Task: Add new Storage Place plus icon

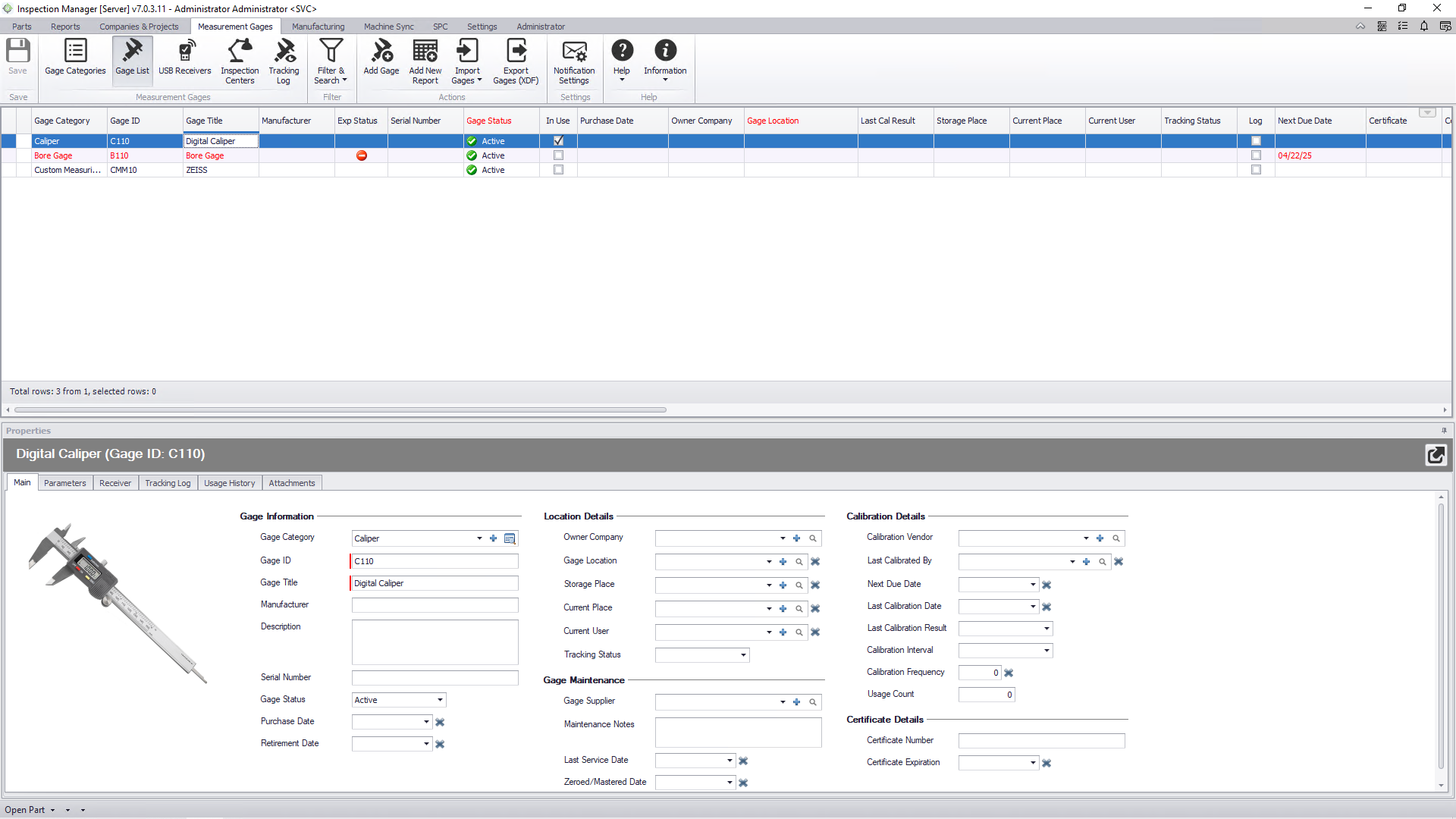Action: pyautogui.click(x=783, y=585)
